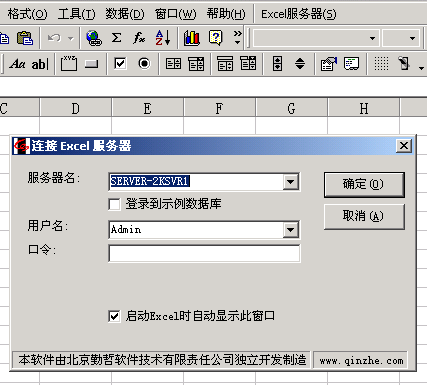This screenshot has height=385, width=427.
Task: Select the Combo Box form control
Action: tap(196, 64)
